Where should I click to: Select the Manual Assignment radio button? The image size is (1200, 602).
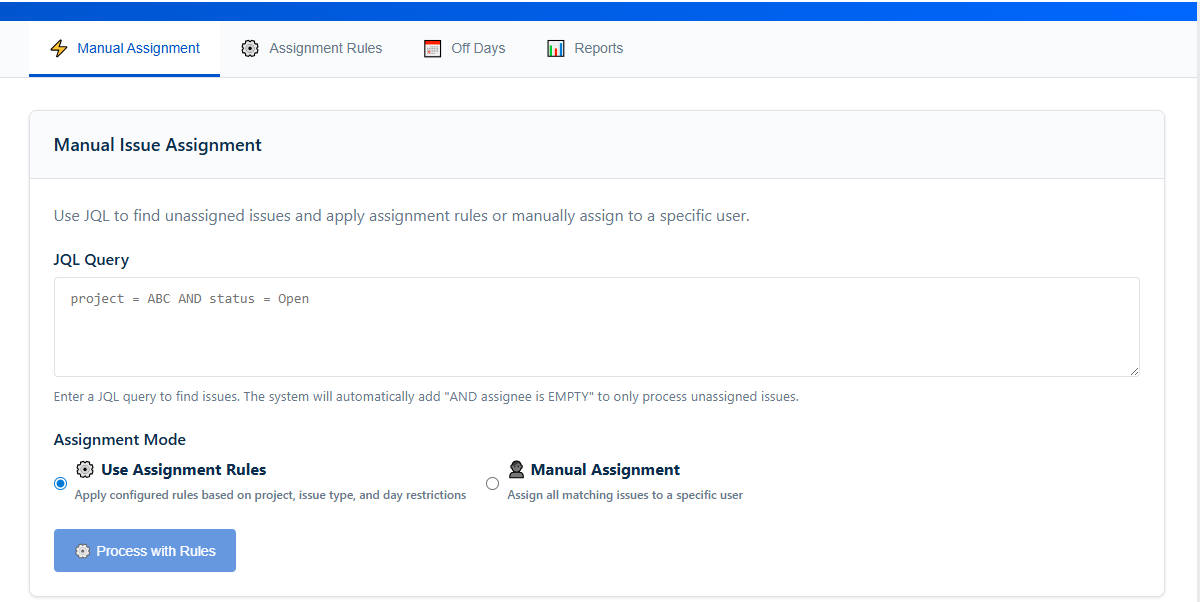click(492, 483)
